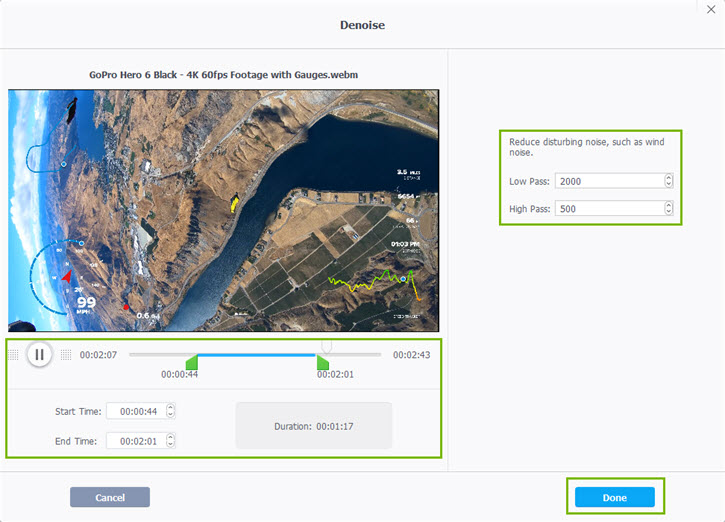Click the dotted icon left of pause

(x=14, y=354)
